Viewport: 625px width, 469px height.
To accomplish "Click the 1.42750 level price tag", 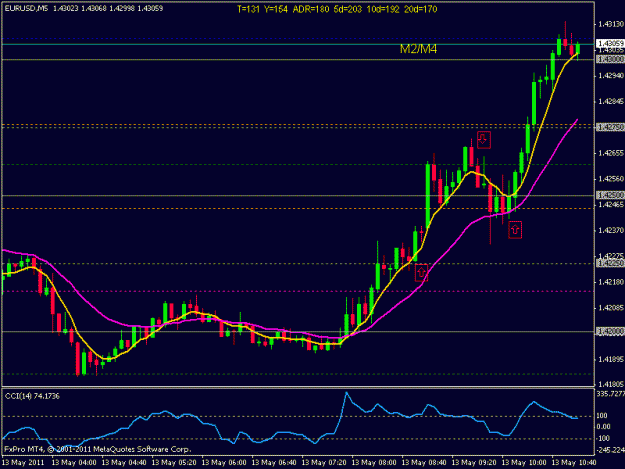I will pyautogui.click(x=610, y=127).
